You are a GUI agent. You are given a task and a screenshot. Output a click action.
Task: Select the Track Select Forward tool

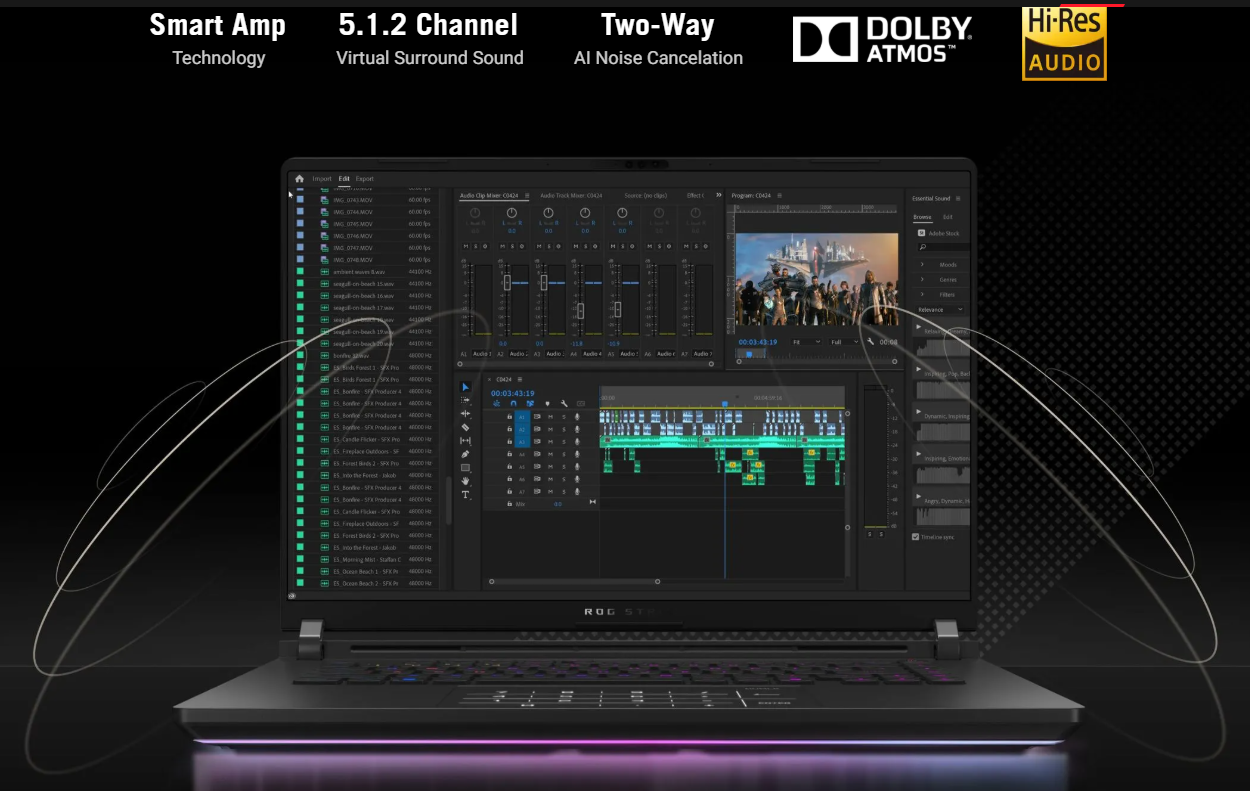click(x=465, y=400)
